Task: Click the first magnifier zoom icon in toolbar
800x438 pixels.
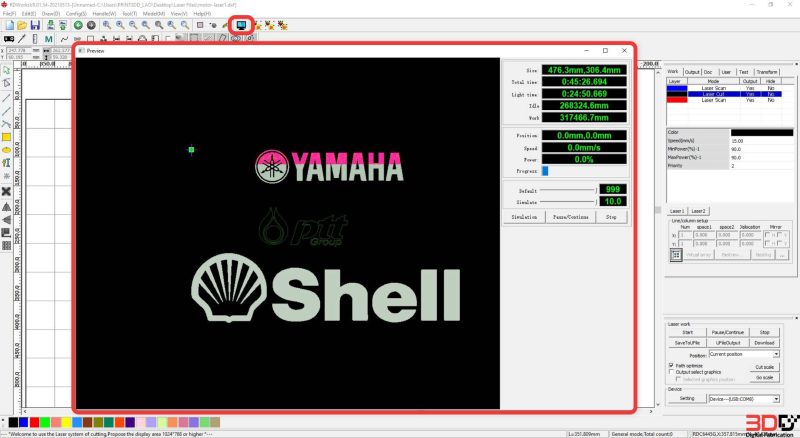Action: pos(107,25)
